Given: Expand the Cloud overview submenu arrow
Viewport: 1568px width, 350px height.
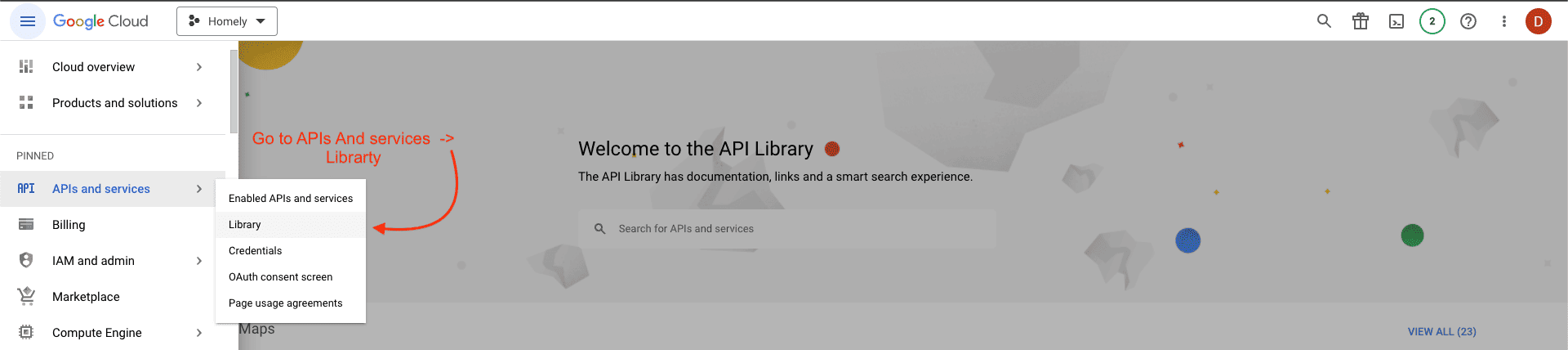Looking at the screenshot, I should (x=199, y=67).
